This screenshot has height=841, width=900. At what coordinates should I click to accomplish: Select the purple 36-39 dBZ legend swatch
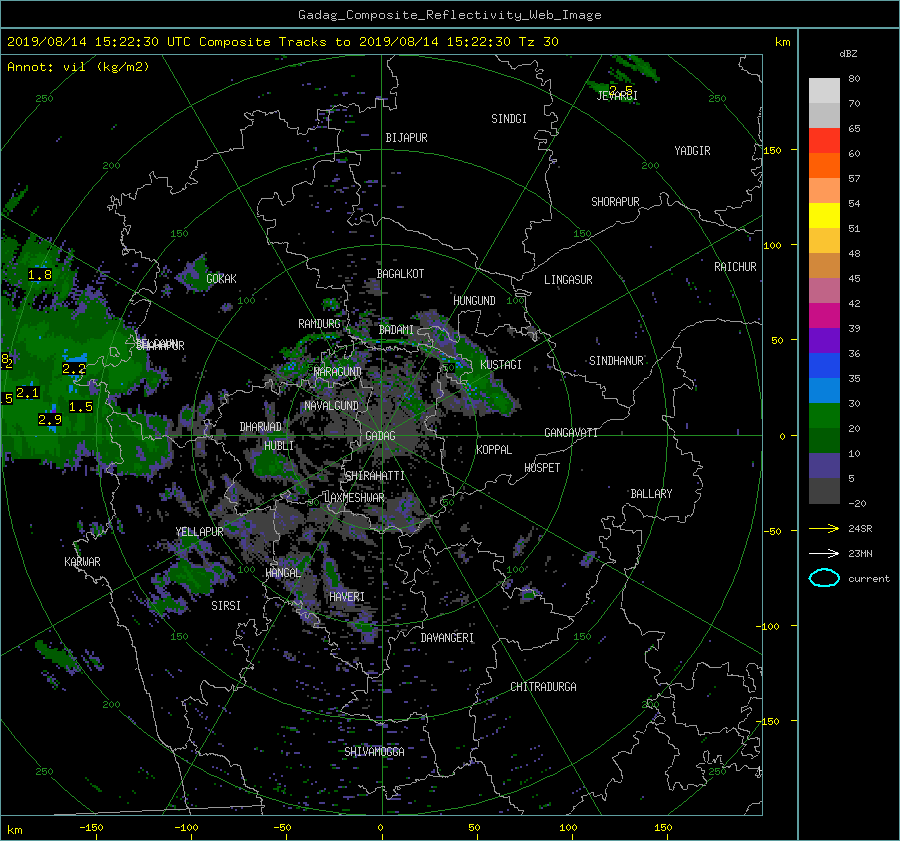824,340
